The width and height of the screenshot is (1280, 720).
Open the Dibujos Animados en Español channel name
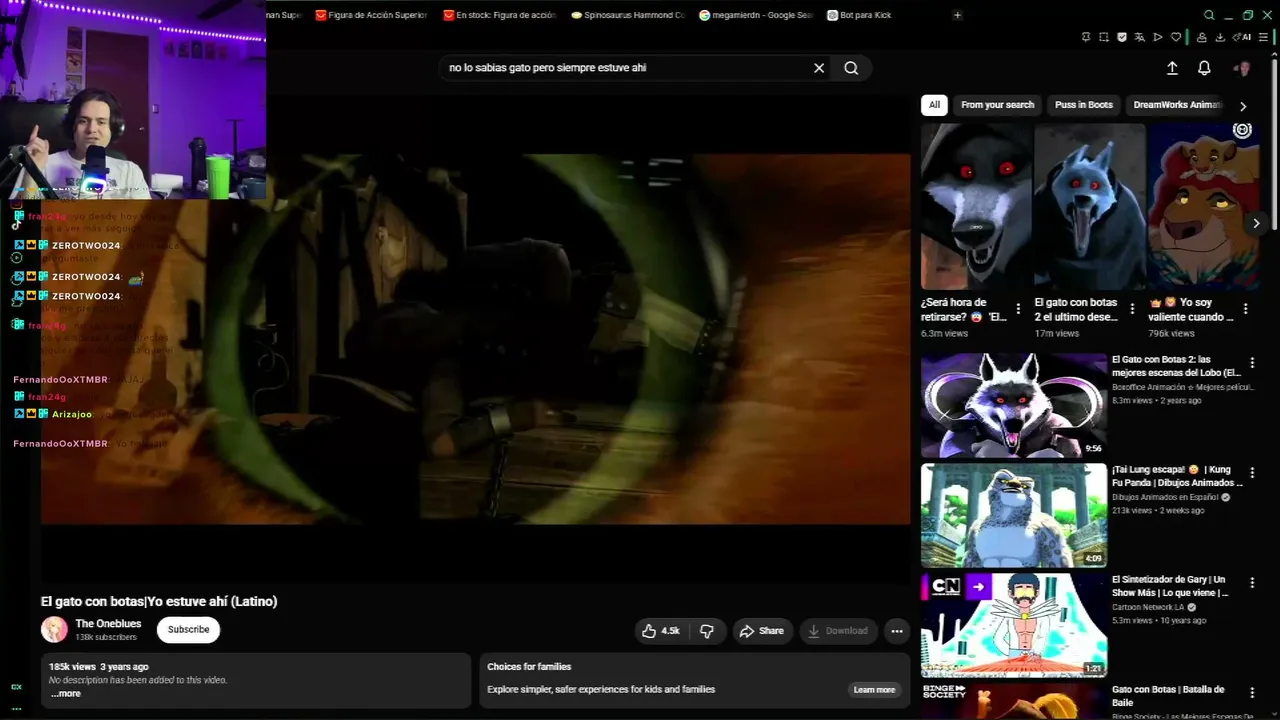[1165, 497]
